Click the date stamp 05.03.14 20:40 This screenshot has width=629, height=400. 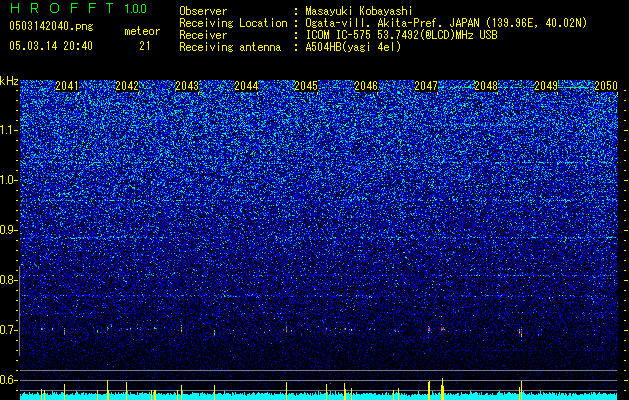tap(51, 46)
